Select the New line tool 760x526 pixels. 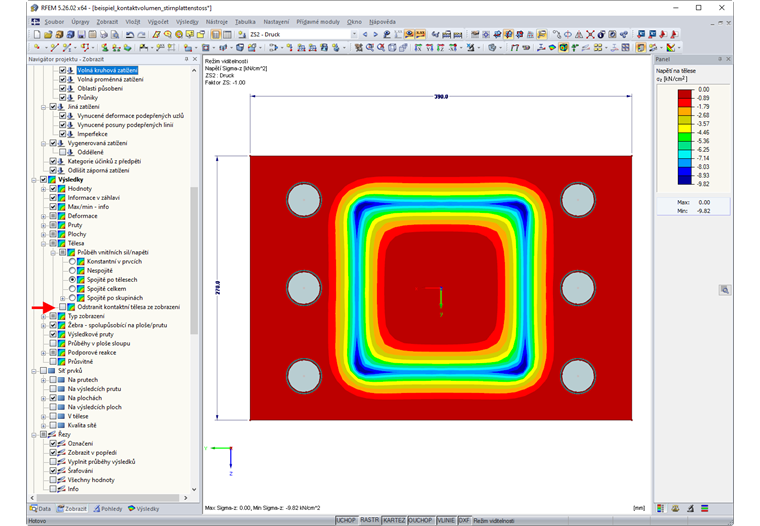[55, 48]
